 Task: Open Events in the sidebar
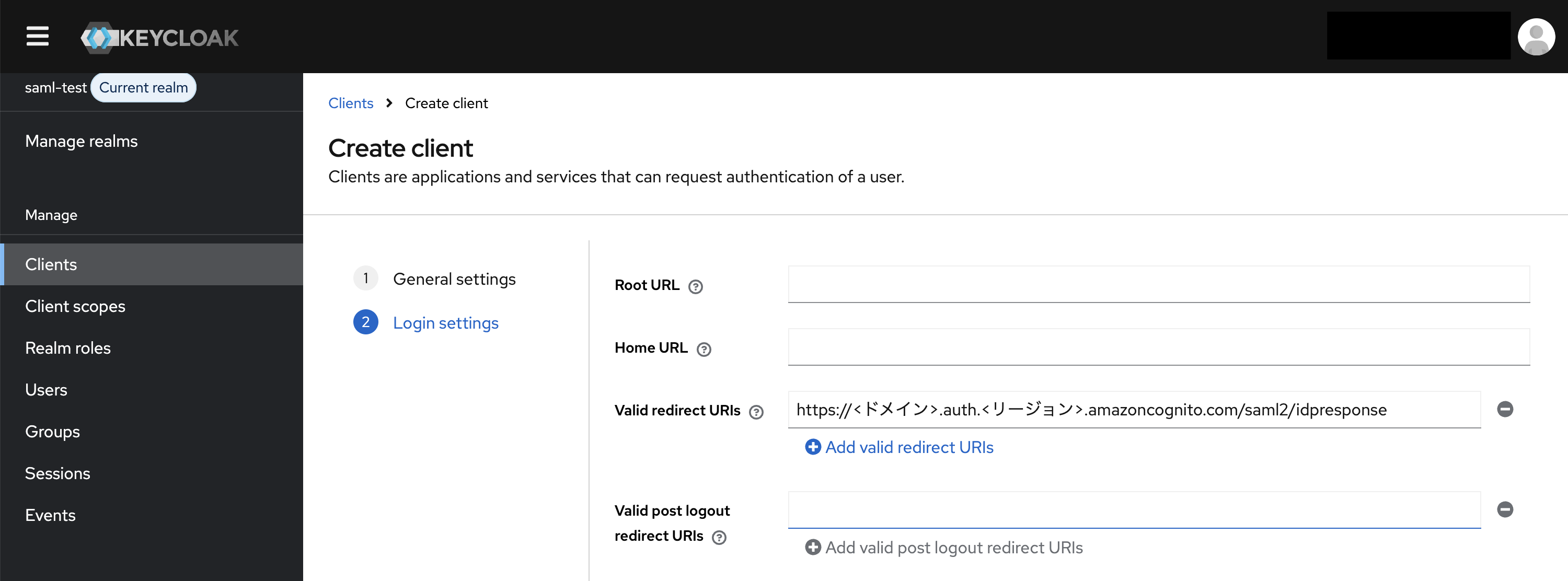(x=152, y=515)
